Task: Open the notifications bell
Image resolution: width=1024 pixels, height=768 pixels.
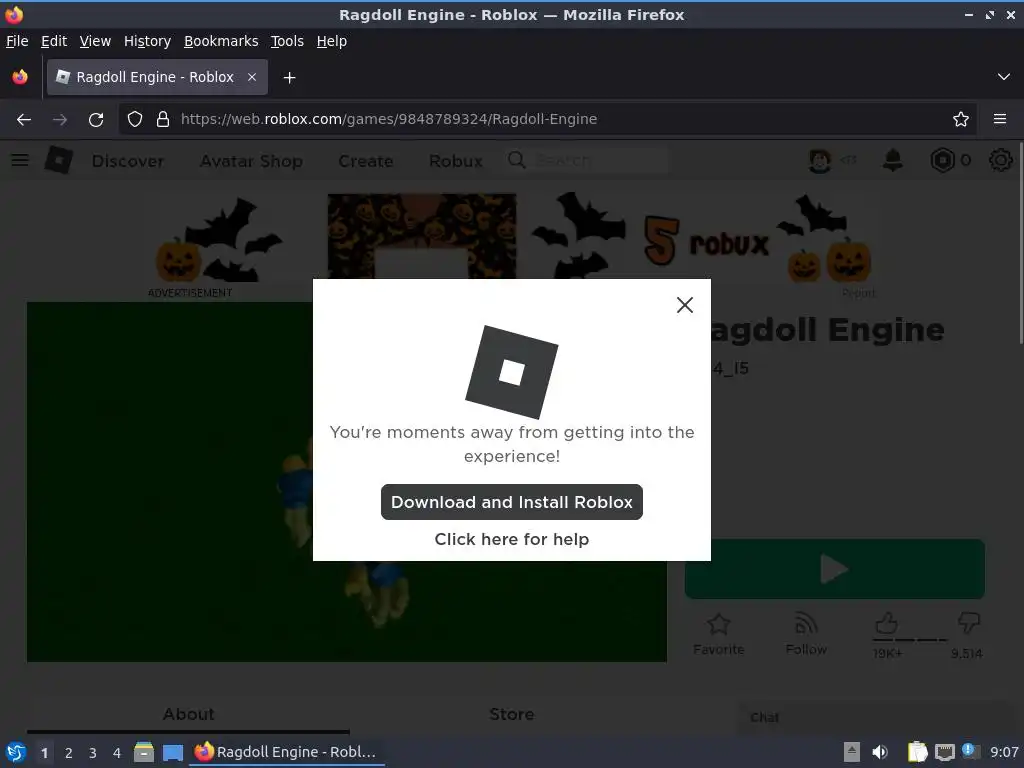Action: [x=893, y=160]
